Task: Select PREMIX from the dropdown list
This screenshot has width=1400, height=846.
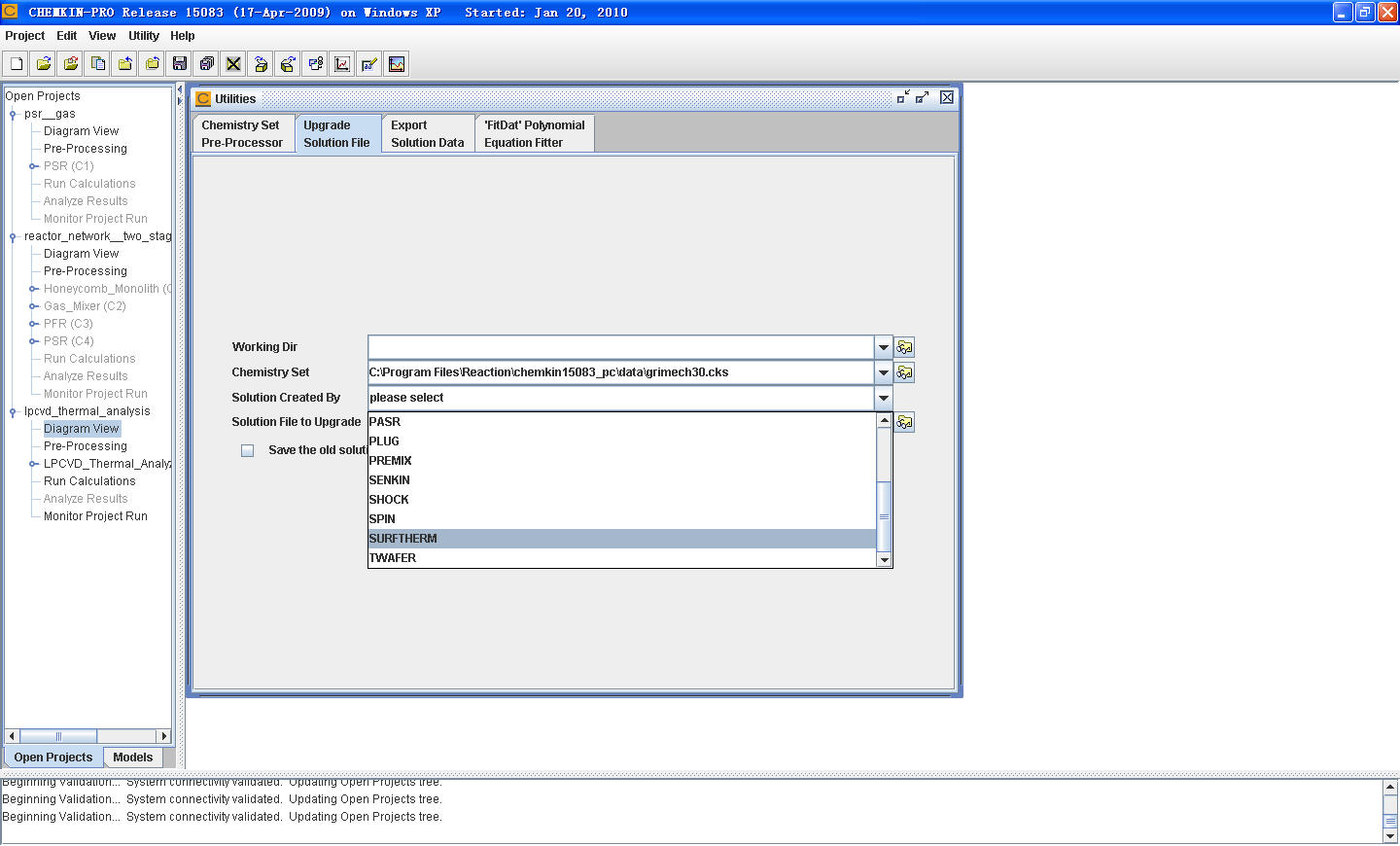Action: pos(622,461)
